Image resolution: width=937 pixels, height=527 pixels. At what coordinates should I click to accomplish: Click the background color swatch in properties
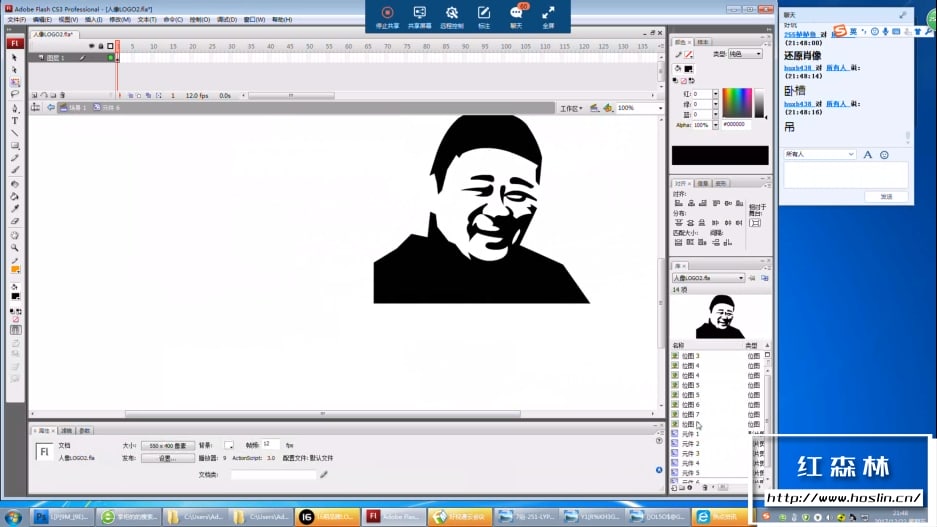(229, 446)
